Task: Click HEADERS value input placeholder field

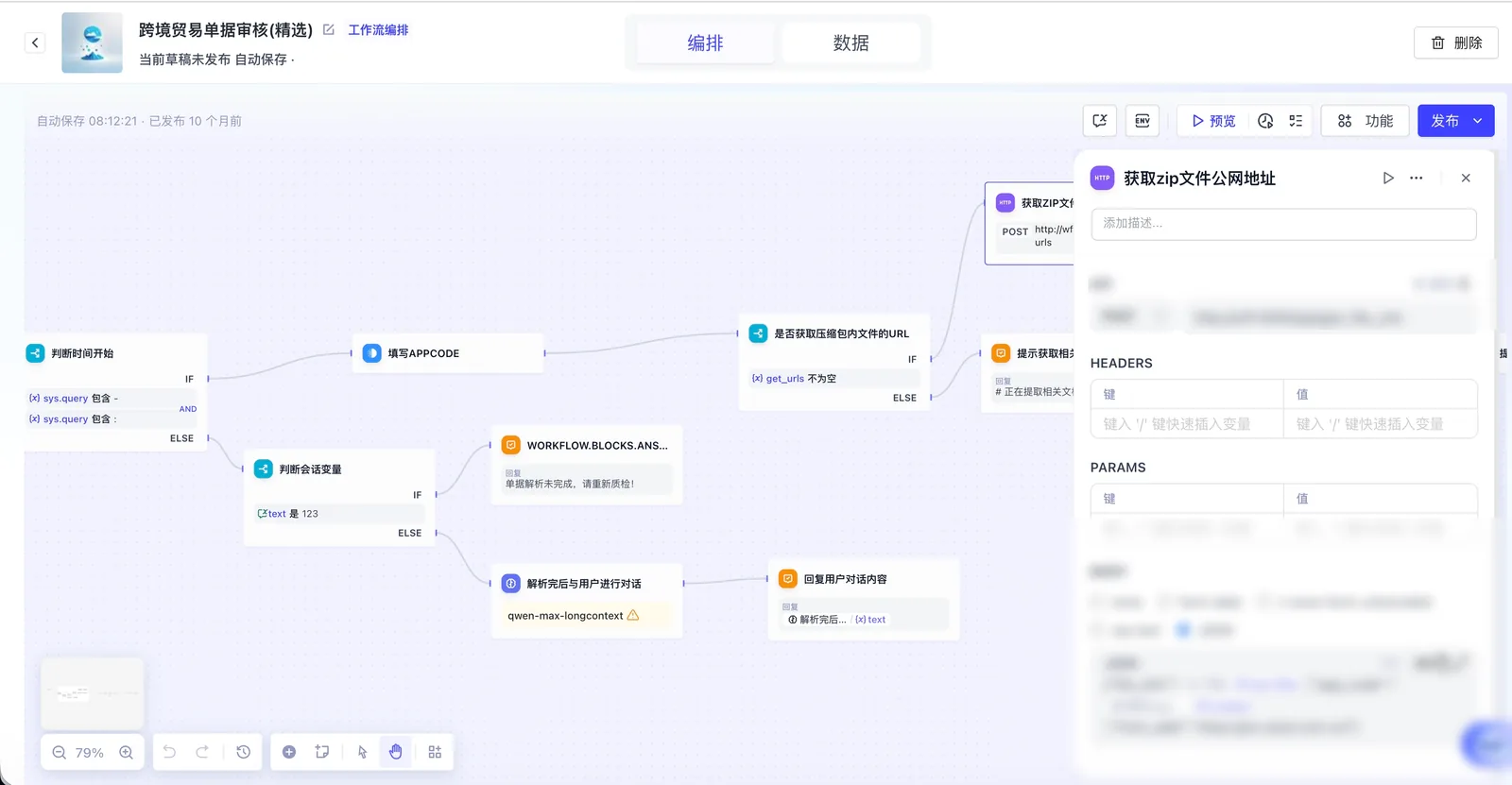Action: [1380, 424]
